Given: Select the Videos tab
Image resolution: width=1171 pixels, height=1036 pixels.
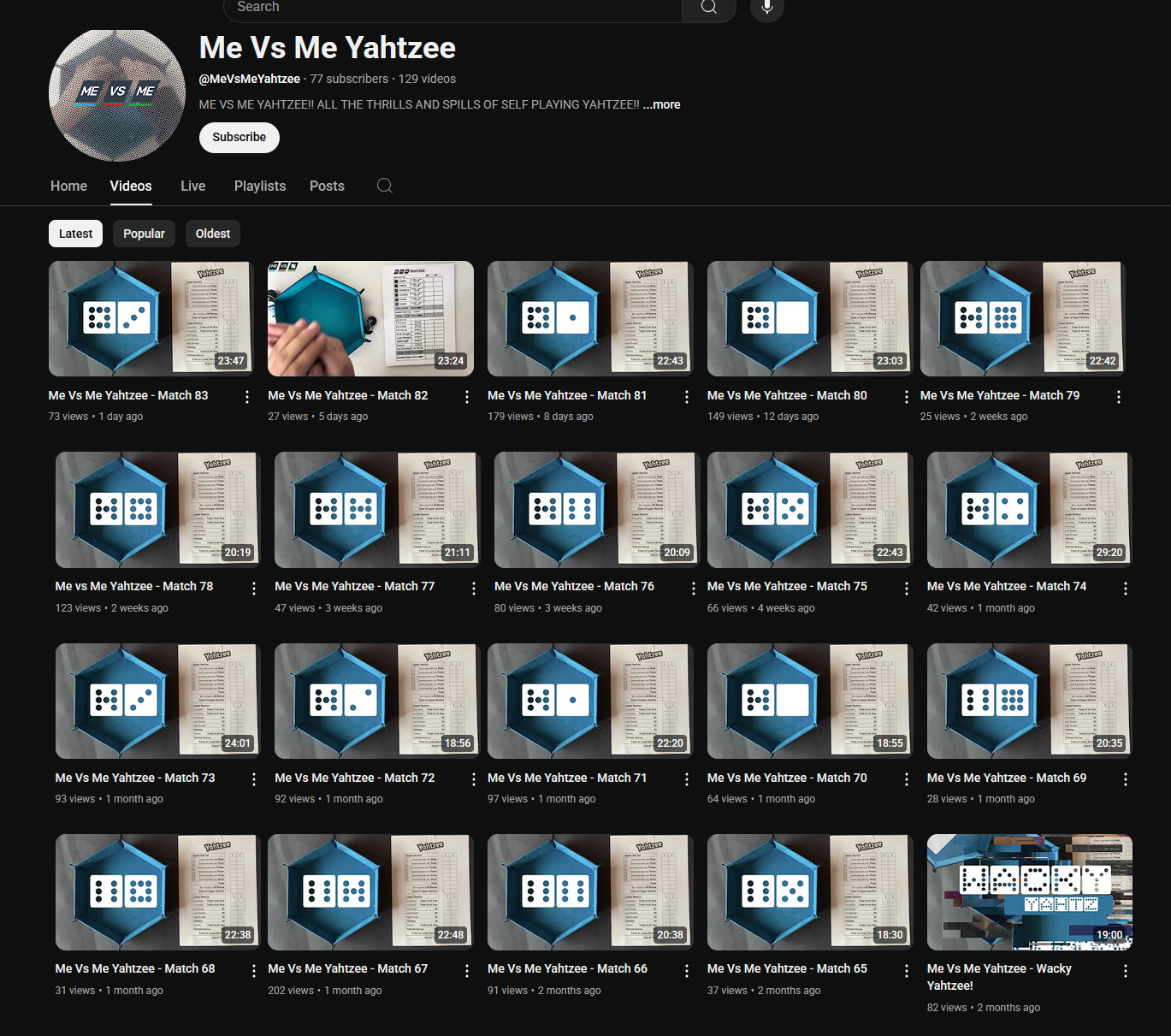Looking at the screenshot, I should point(131,186).
